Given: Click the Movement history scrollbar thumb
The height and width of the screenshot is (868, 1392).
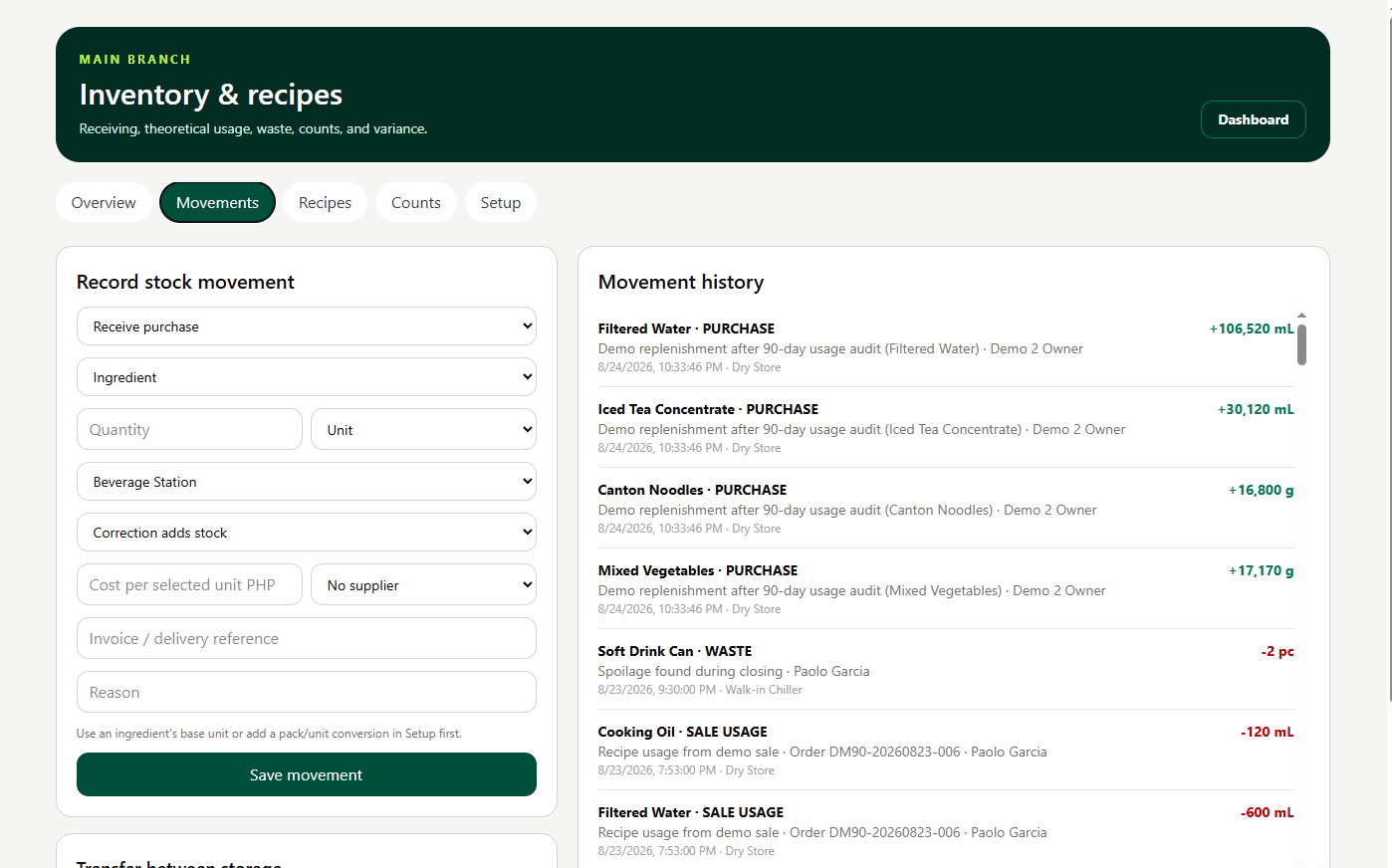Looking at the screenshot, I should [1301, 344].
